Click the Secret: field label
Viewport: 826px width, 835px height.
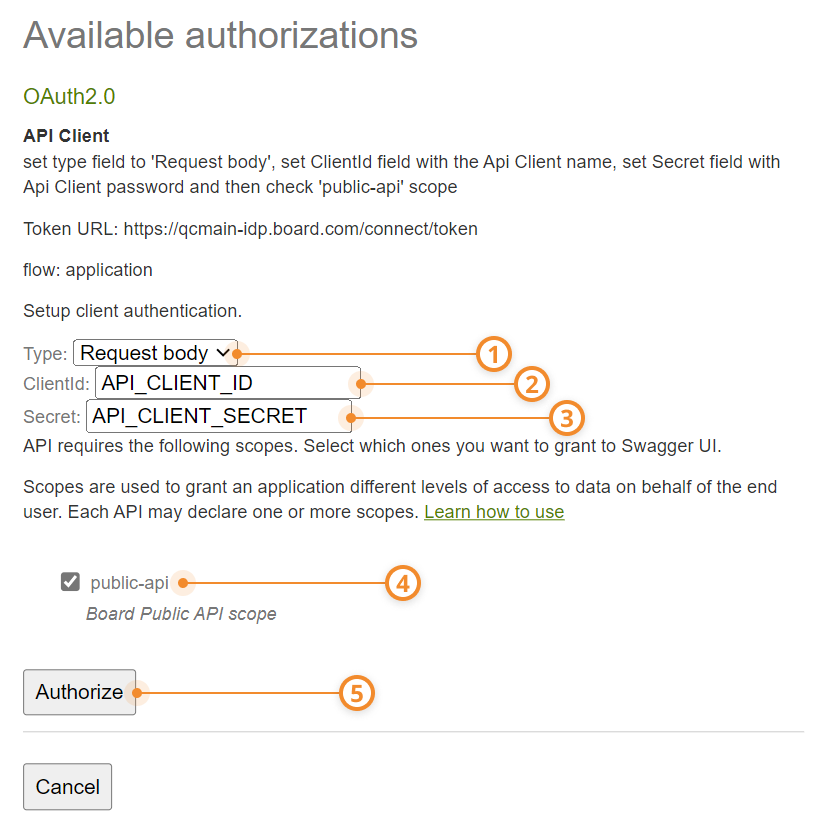(x=52, y=416)
